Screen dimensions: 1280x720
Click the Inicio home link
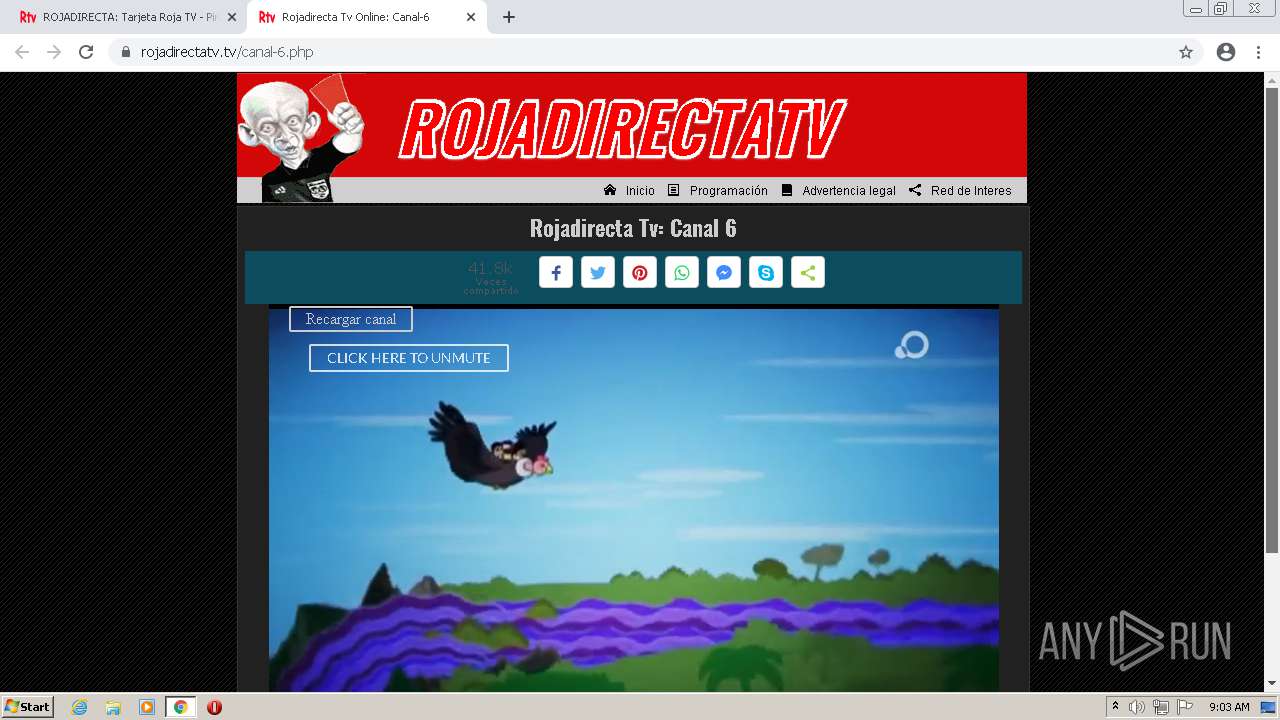[629, 190]
